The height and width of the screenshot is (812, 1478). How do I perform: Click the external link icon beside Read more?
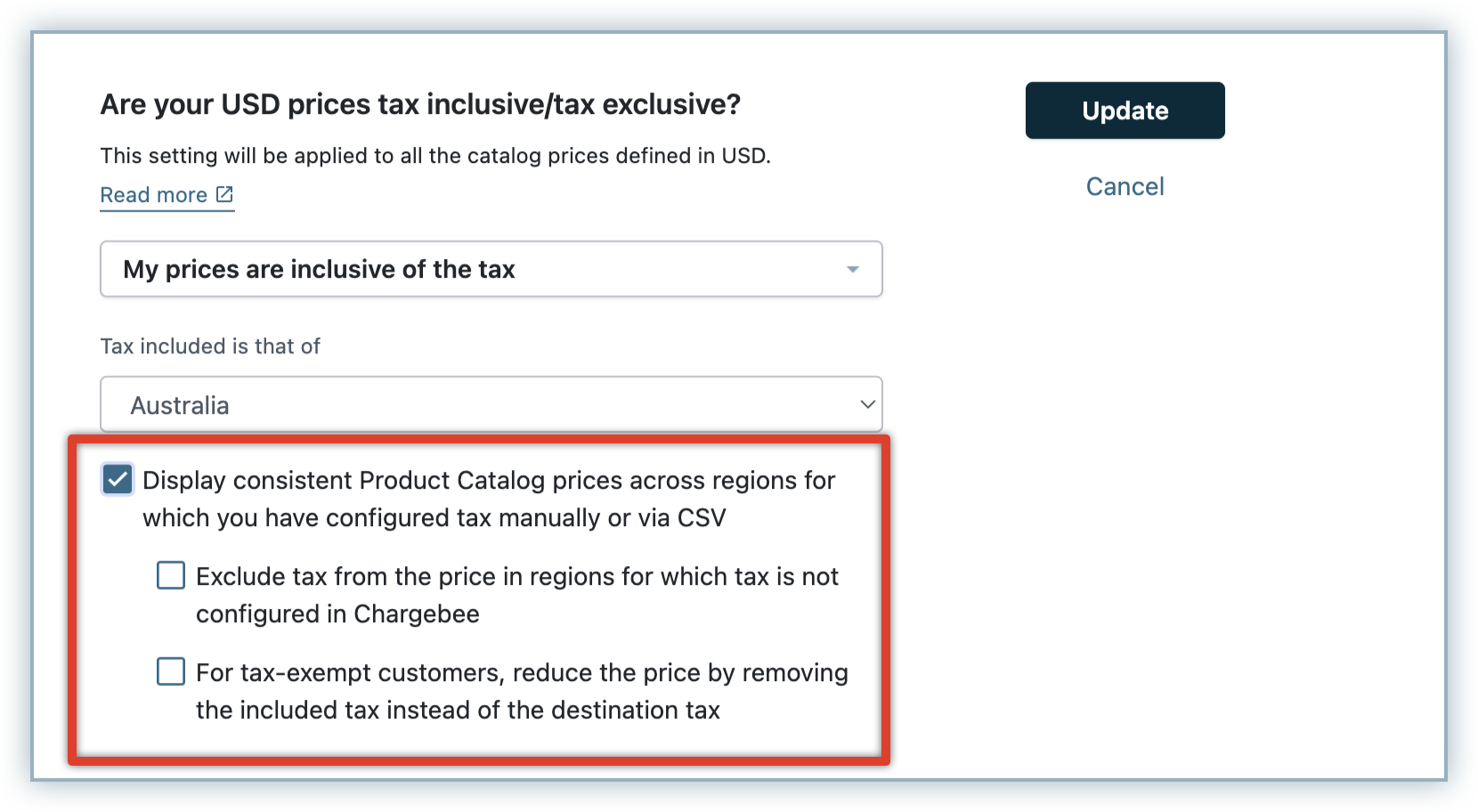[x=224, y=194]
